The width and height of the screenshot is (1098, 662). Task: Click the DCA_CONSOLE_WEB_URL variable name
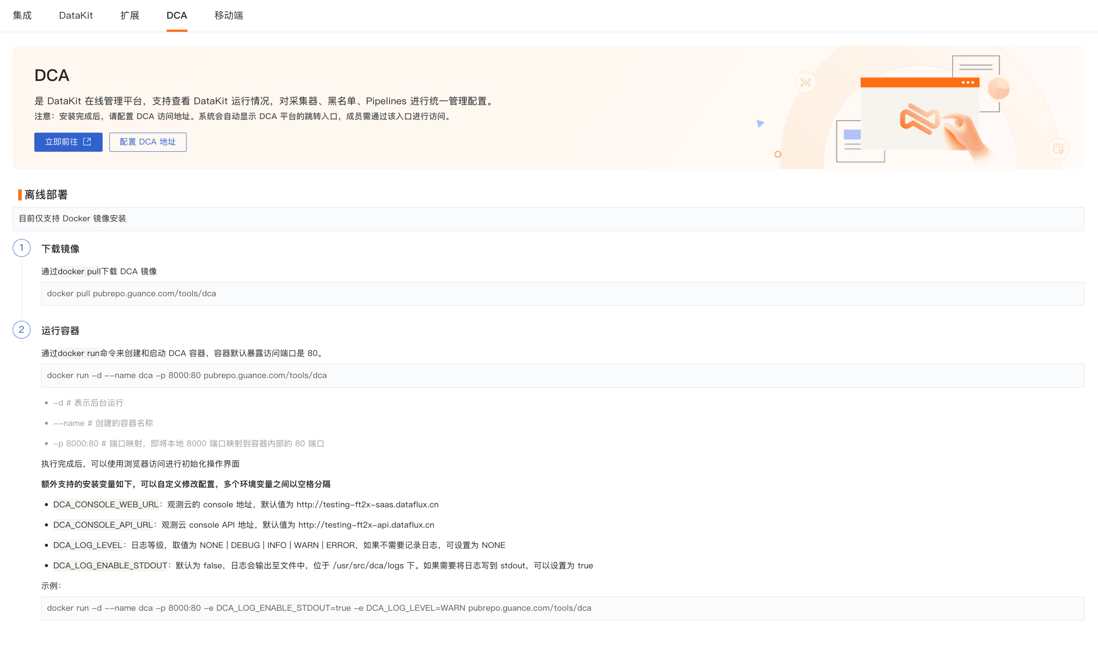pyautogui.click(x=106, y=504)
